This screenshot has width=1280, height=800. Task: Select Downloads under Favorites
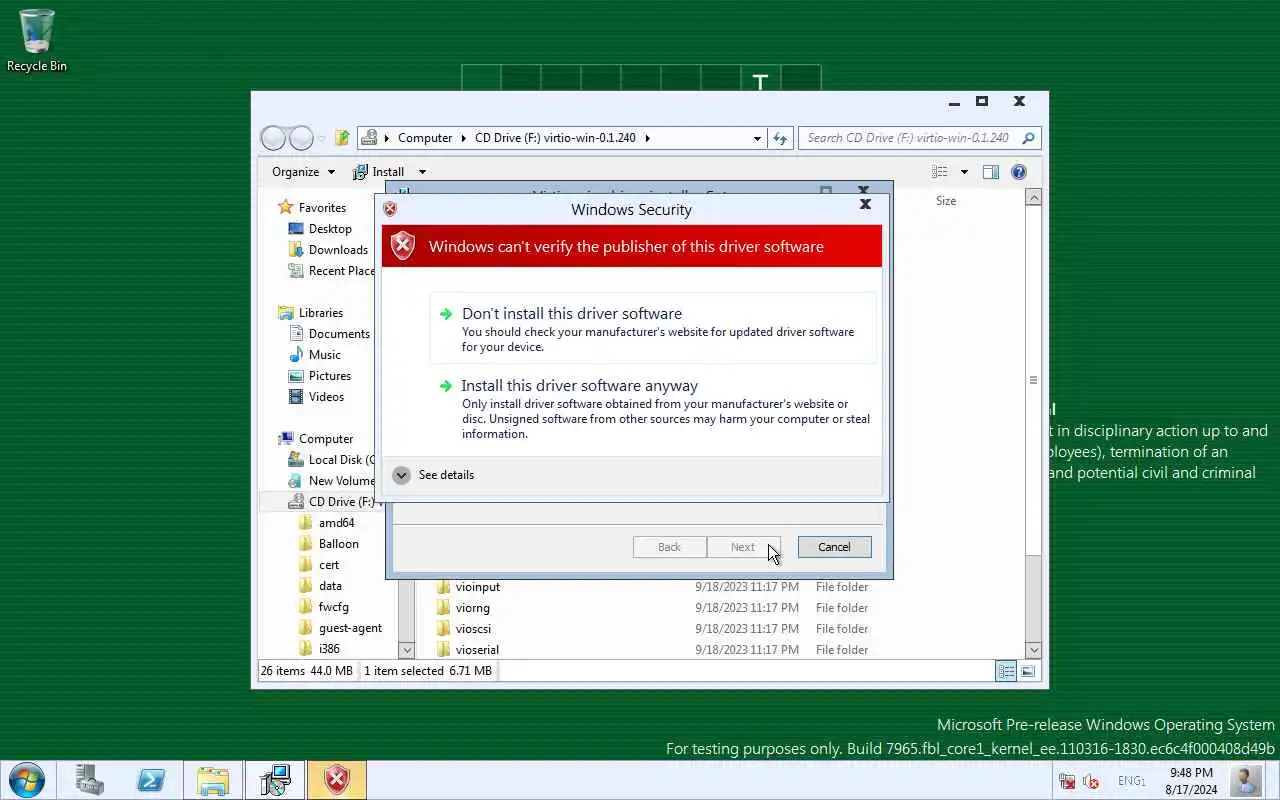click(328, 250)
